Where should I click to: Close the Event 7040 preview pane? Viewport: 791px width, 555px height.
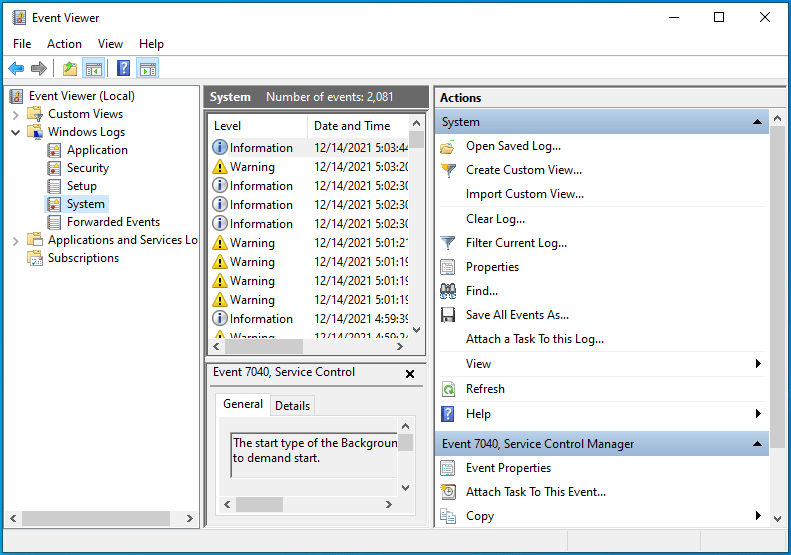pos(410,374)
